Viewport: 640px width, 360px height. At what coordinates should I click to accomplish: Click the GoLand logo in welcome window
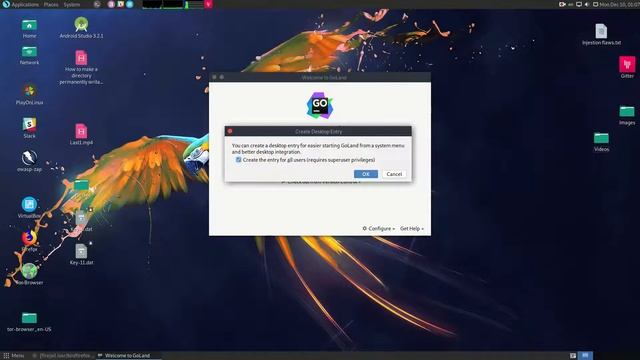pos(320,105)
